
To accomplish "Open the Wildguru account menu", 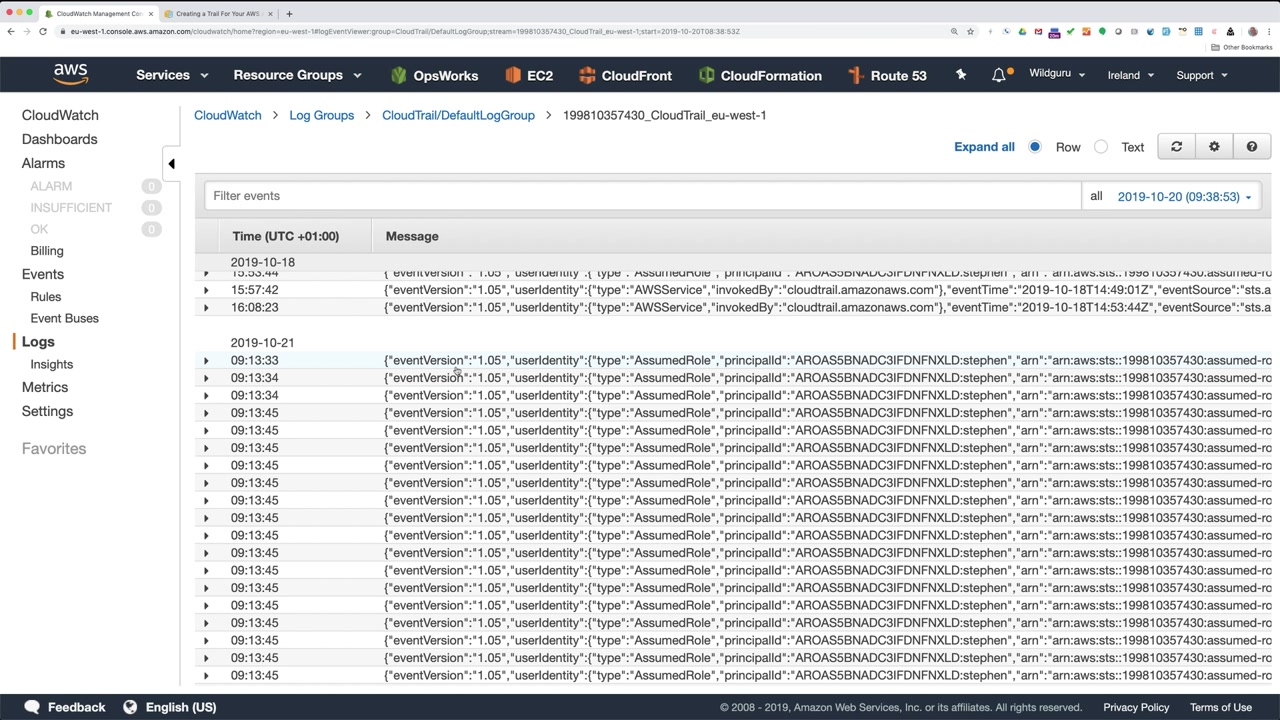I will pos(1057,74).
